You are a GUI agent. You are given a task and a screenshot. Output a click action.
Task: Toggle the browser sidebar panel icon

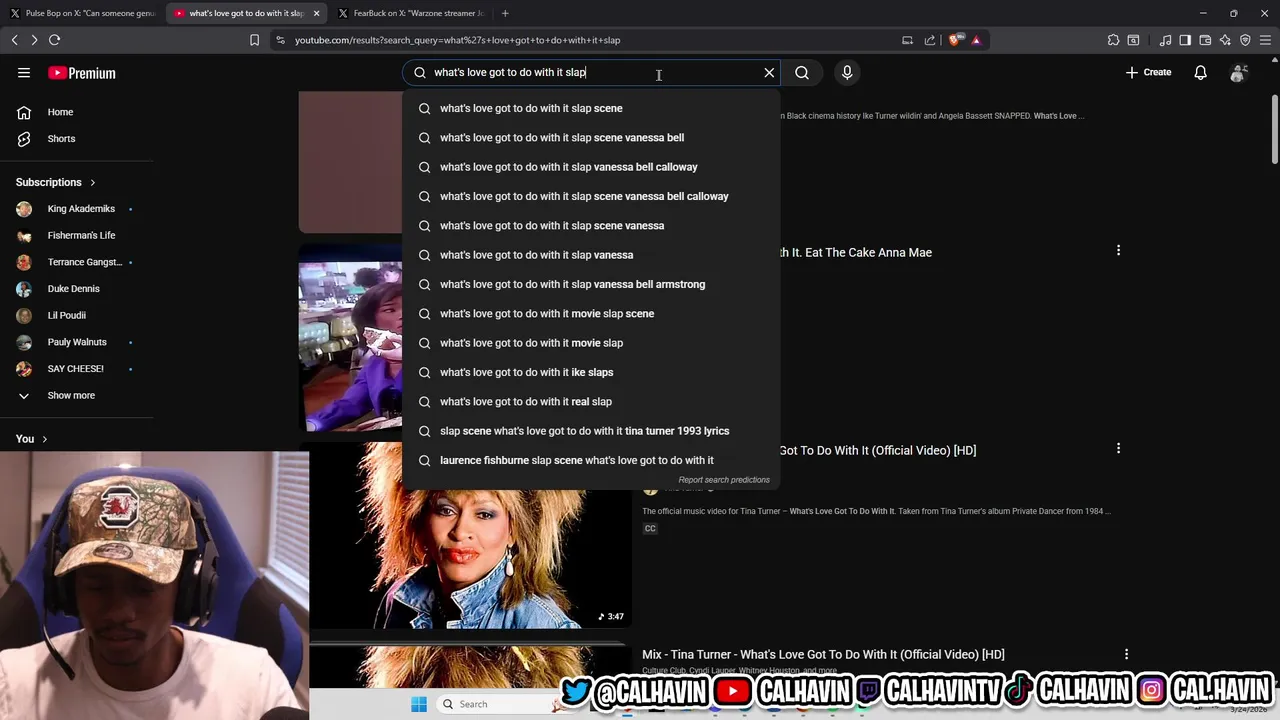[1185, 40]
